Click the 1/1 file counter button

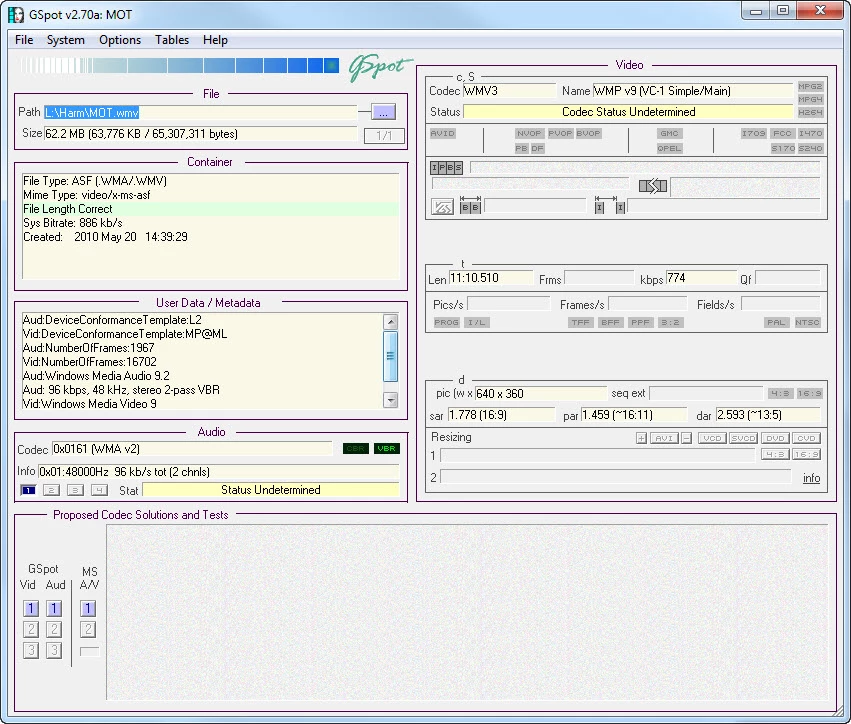pyautogui.click(x=384, y=136)
